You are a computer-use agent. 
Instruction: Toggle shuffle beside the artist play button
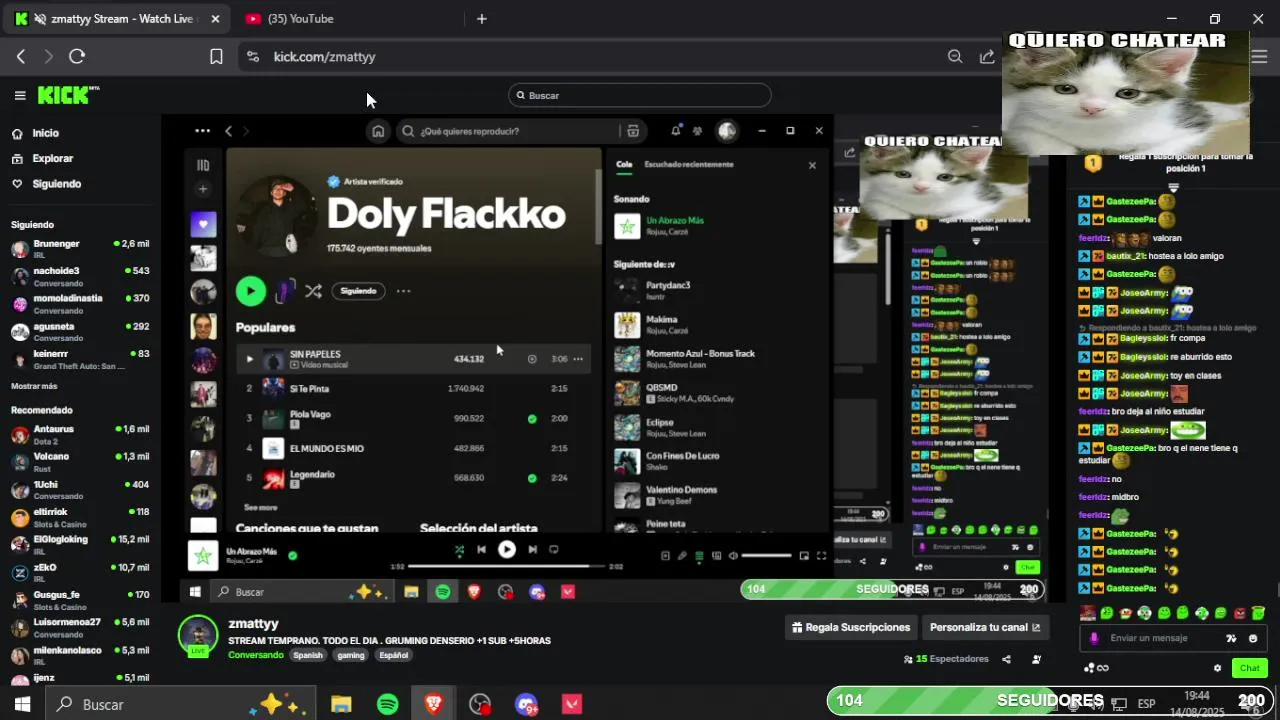313,291
